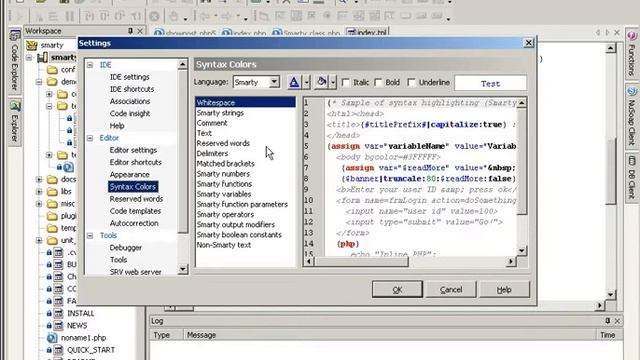
Task: Collapse the IDE settings group
Action: point(90,65)
